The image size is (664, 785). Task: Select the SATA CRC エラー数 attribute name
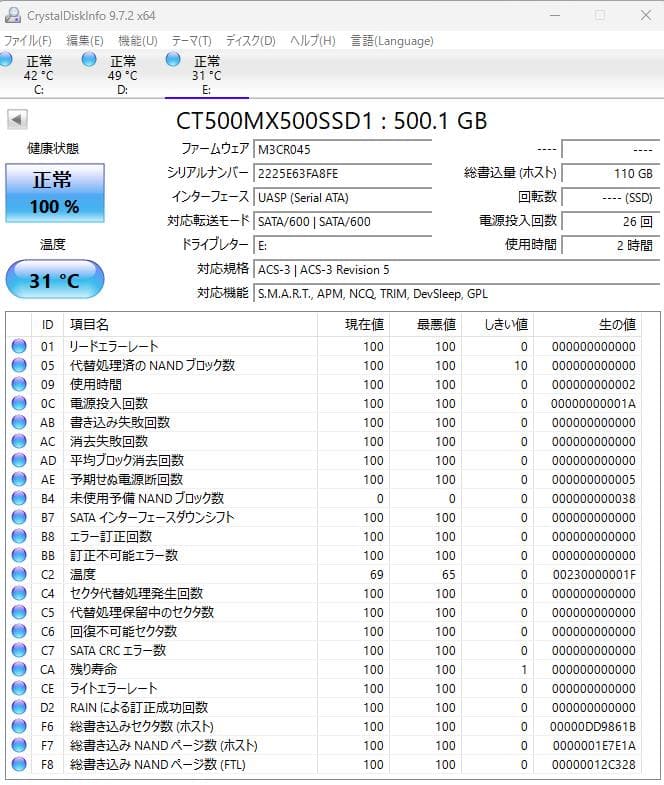118,650
